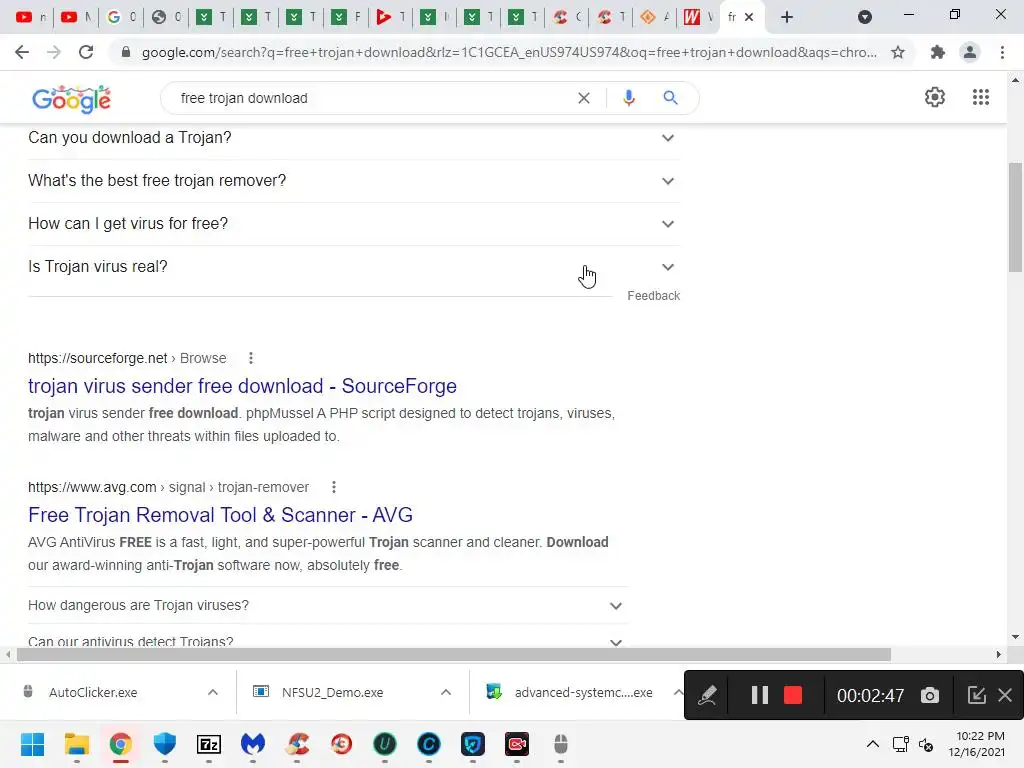Click the address bar URL
Image resolution: width=1024 pixels, height=768 pixels.
[x=509, y=52]
